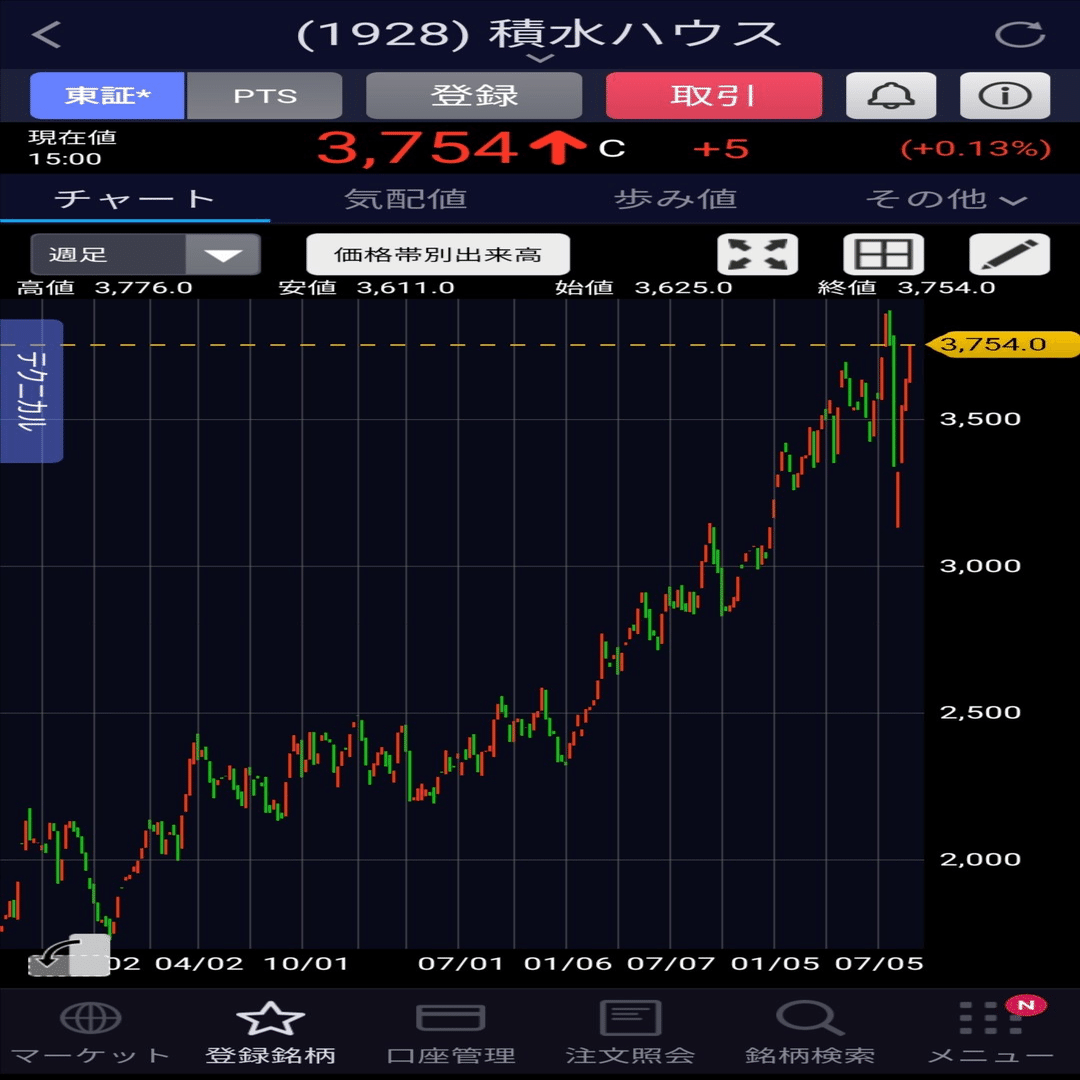Open stock info icon

(1005, 96)
